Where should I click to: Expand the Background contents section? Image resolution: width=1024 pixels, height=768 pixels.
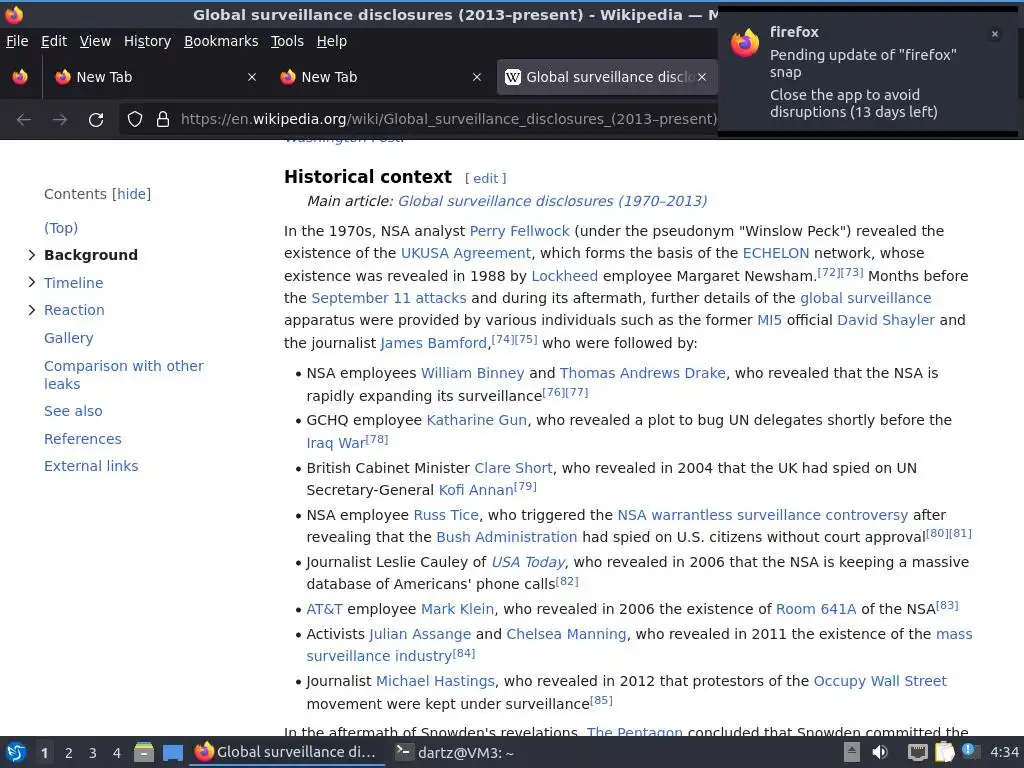click(31, 255)
